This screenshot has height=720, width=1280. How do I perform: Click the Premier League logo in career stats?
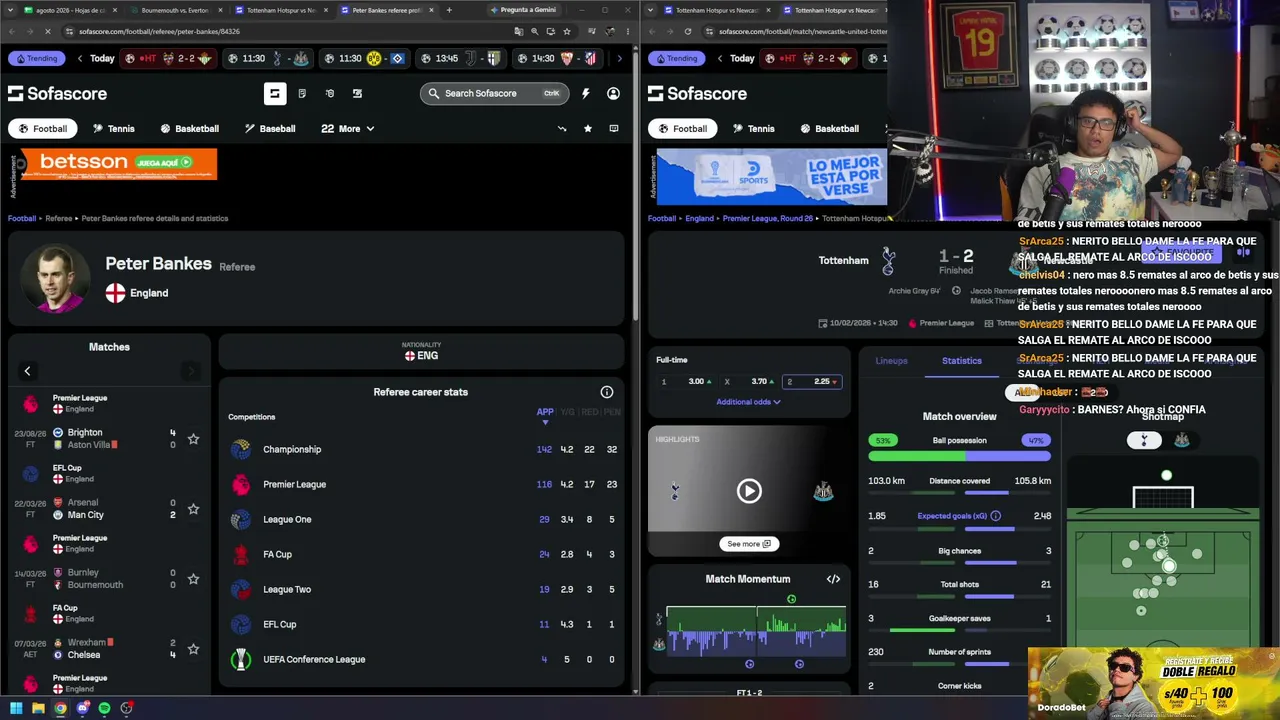click(x=241, y=484)
